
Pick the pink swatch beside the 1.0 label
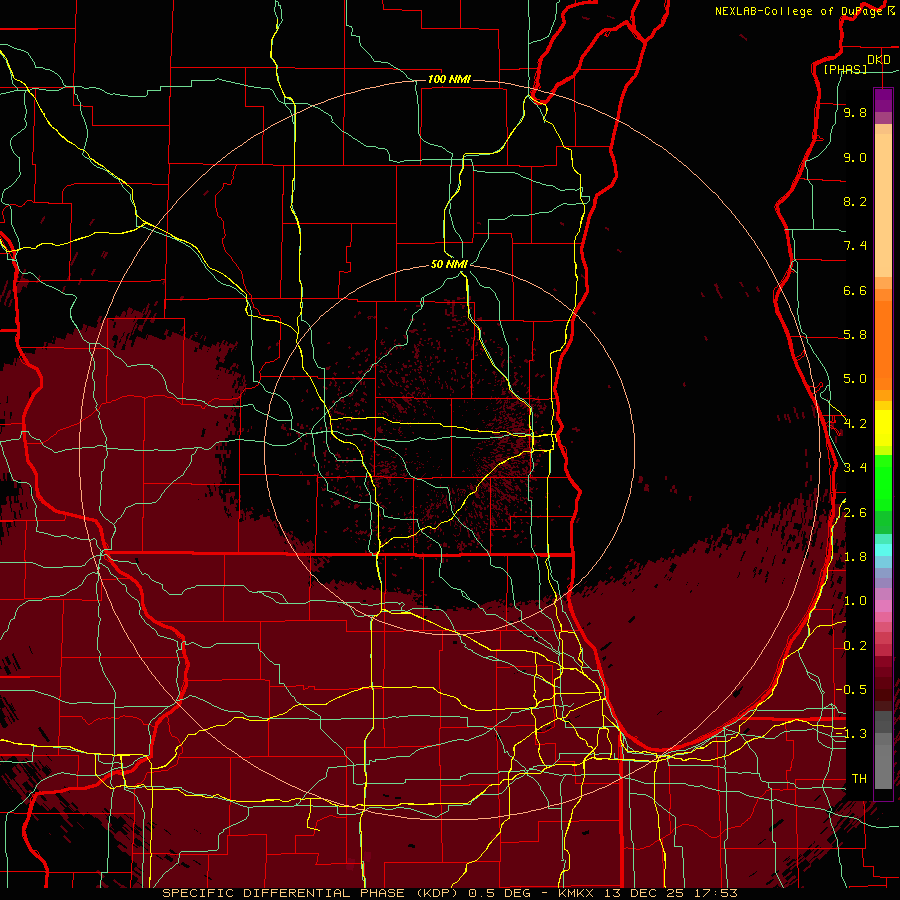point(883,604)
